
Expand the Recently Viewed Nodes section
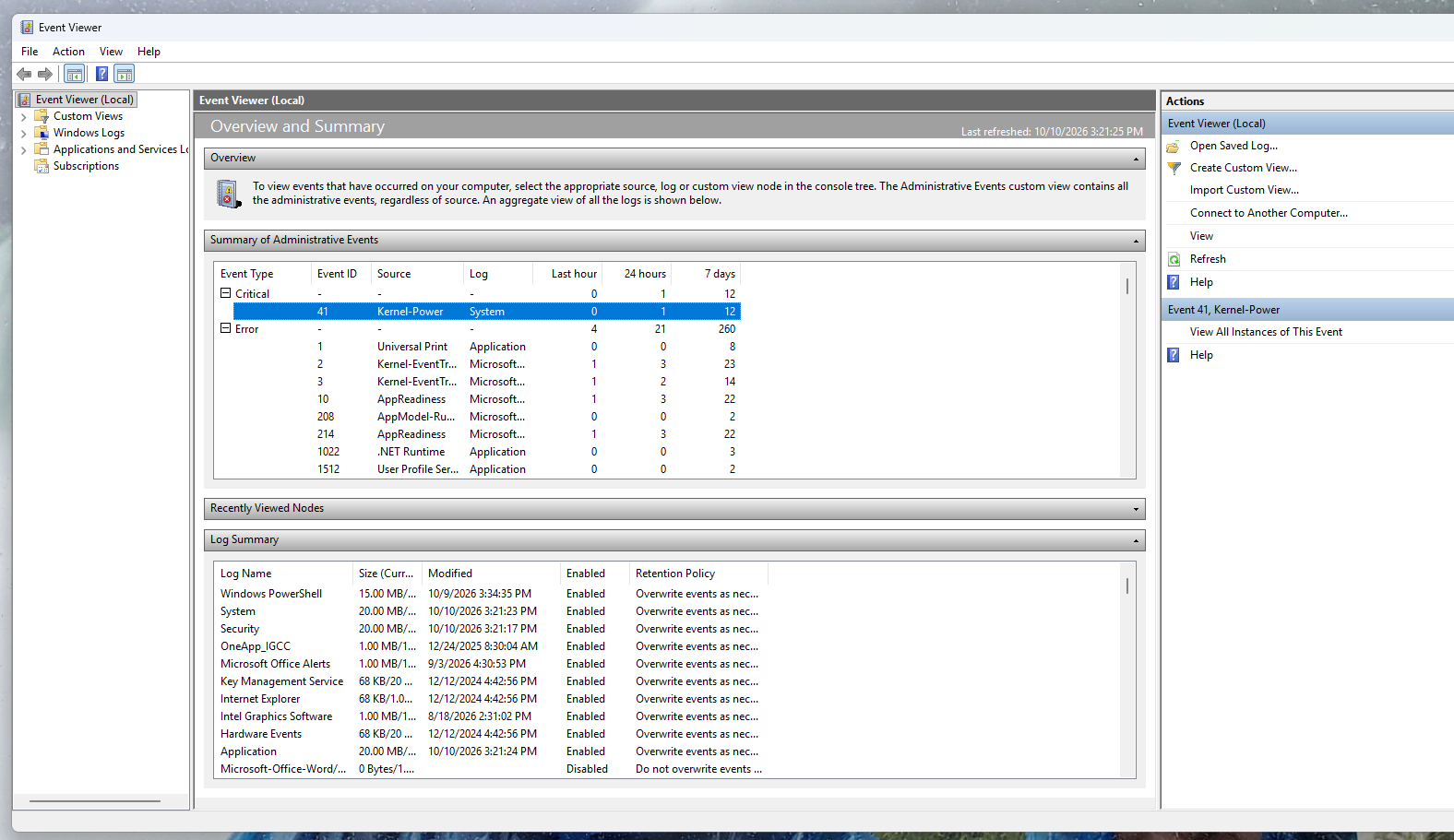pyautogui.click(x=1136, y=509)
